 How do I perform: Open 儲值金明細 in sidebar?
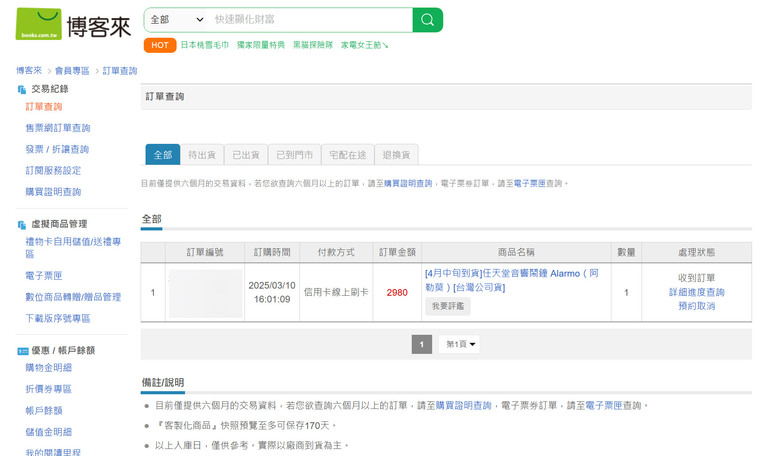[x=48, y=432]
